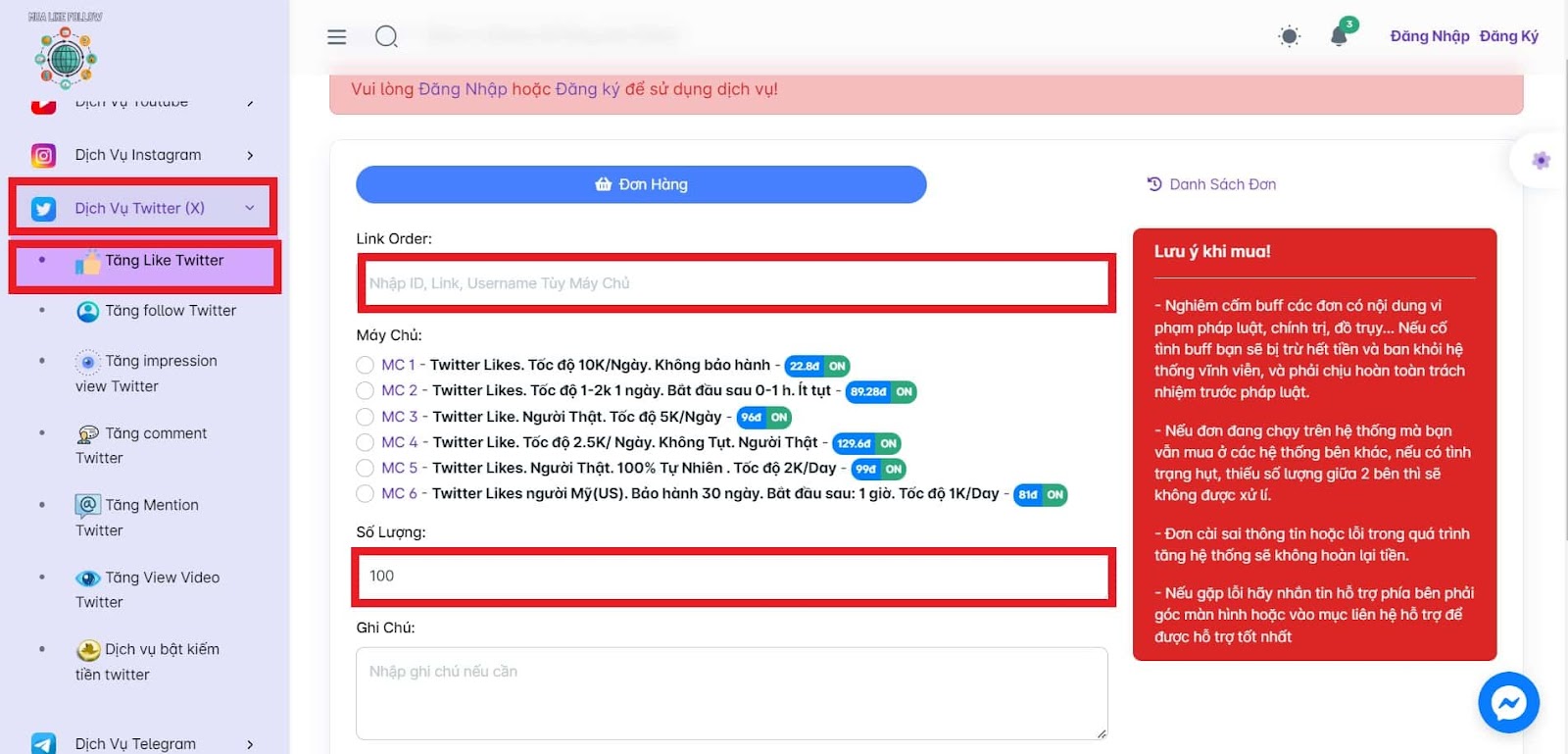This screenshot has width=1568, height=754.
Task: Open the Messenger chat bubble
Action: point(1508,702)
